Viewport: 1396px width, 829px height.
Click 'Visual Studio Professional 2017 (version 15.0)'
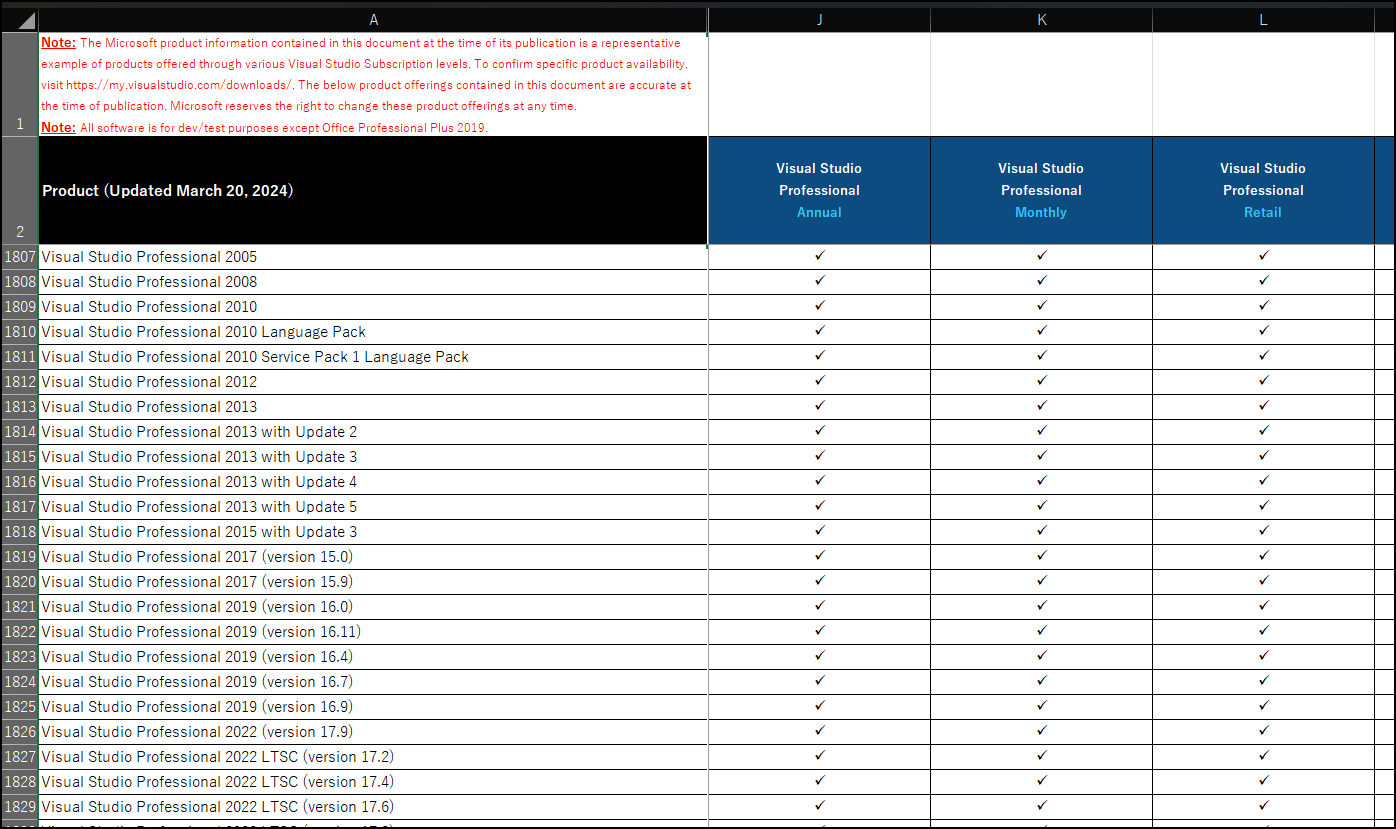pos(373,557)
